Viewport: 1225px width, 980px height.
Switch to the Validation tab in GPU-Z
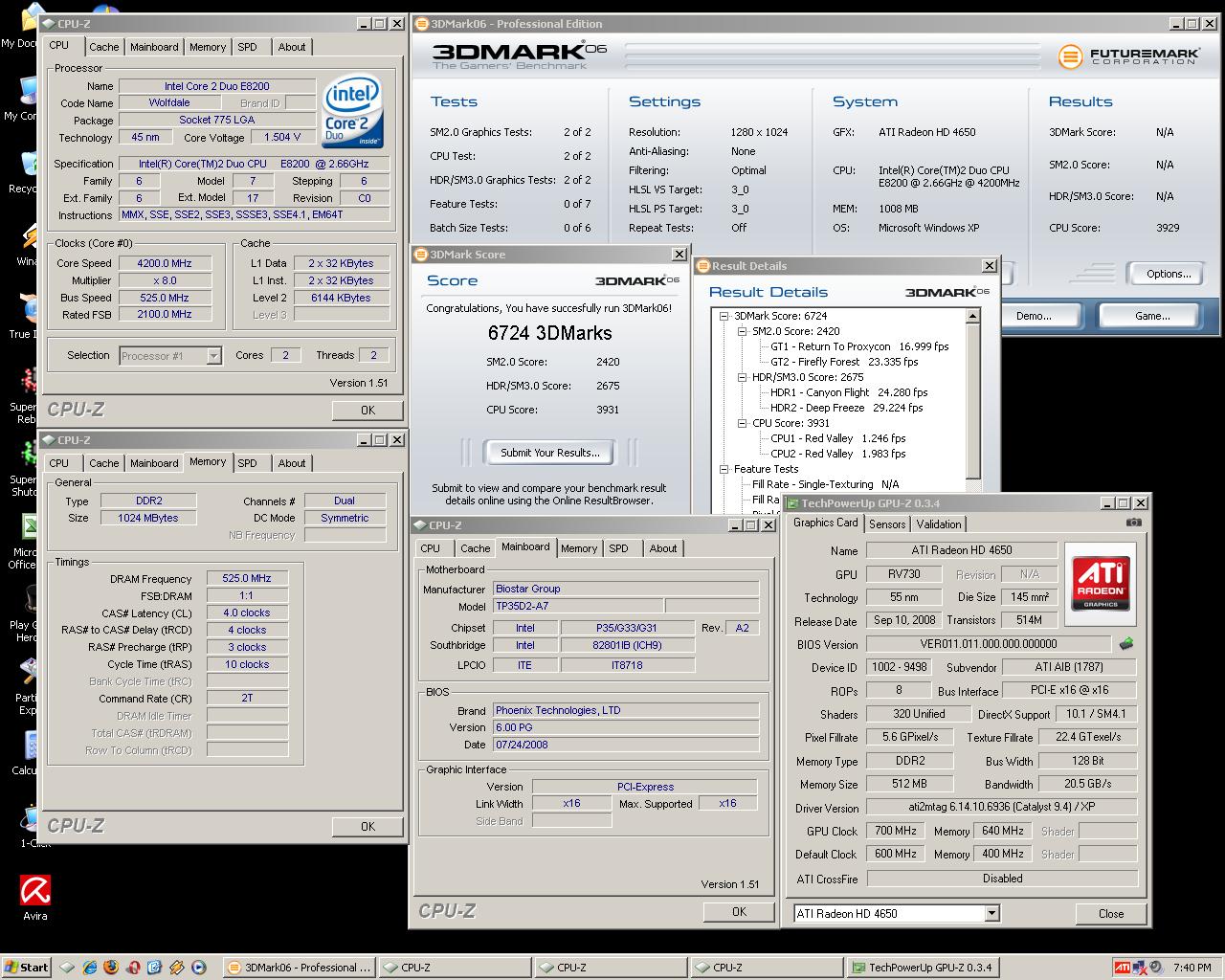939,524
